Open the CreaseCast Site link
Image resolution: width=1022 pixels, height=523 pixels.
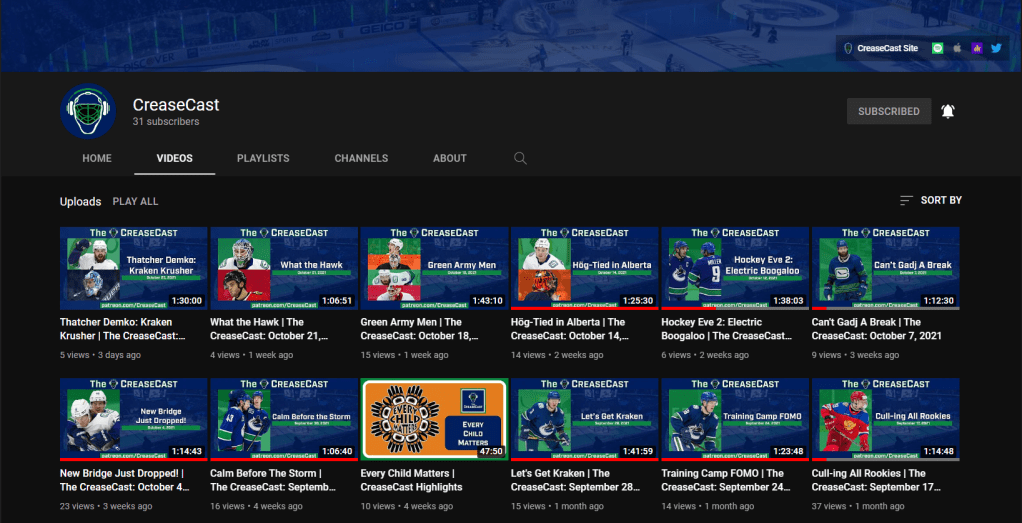point(888,47)
